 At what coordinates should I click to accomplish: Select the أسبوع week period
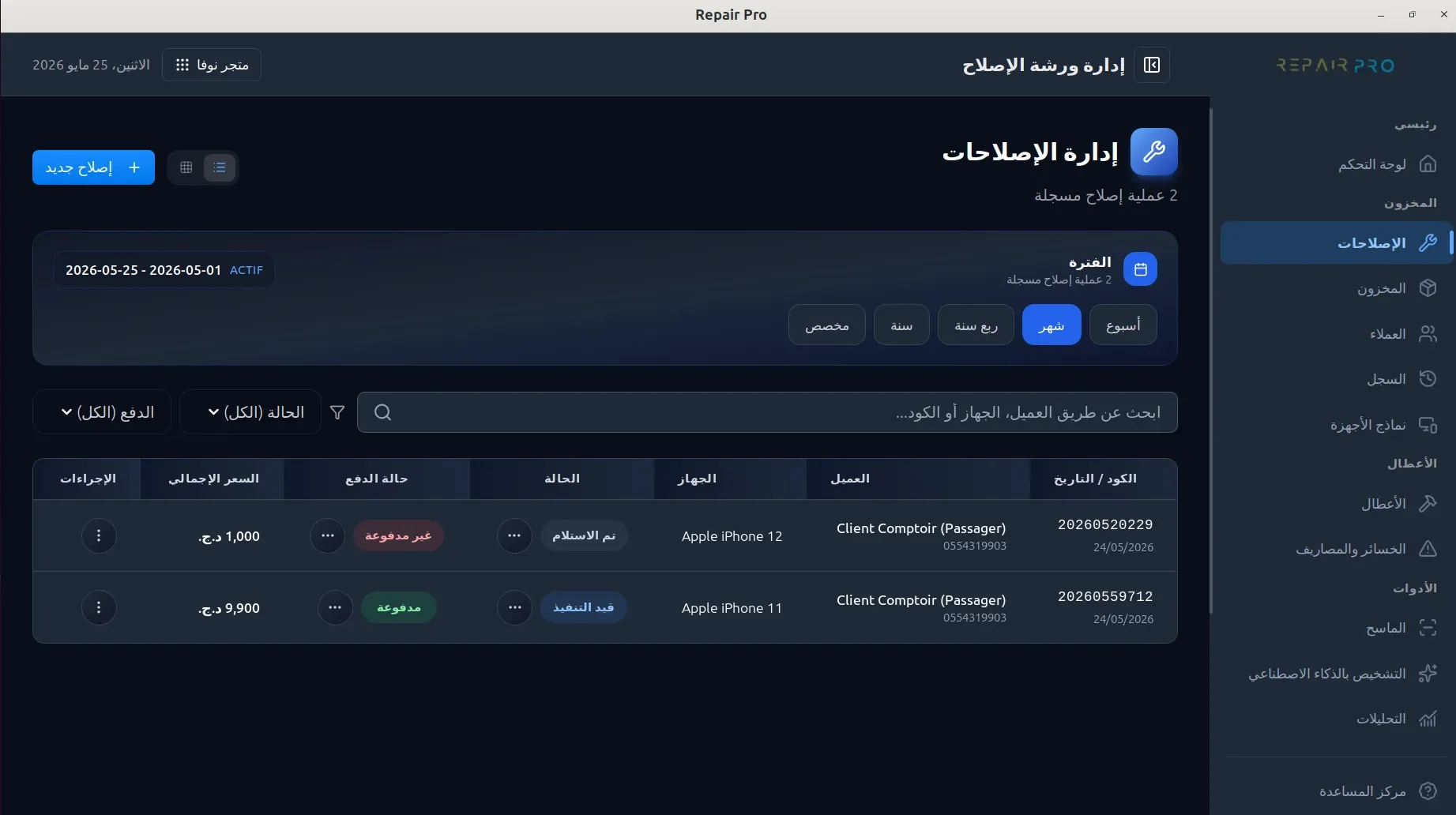(1123, 325)
